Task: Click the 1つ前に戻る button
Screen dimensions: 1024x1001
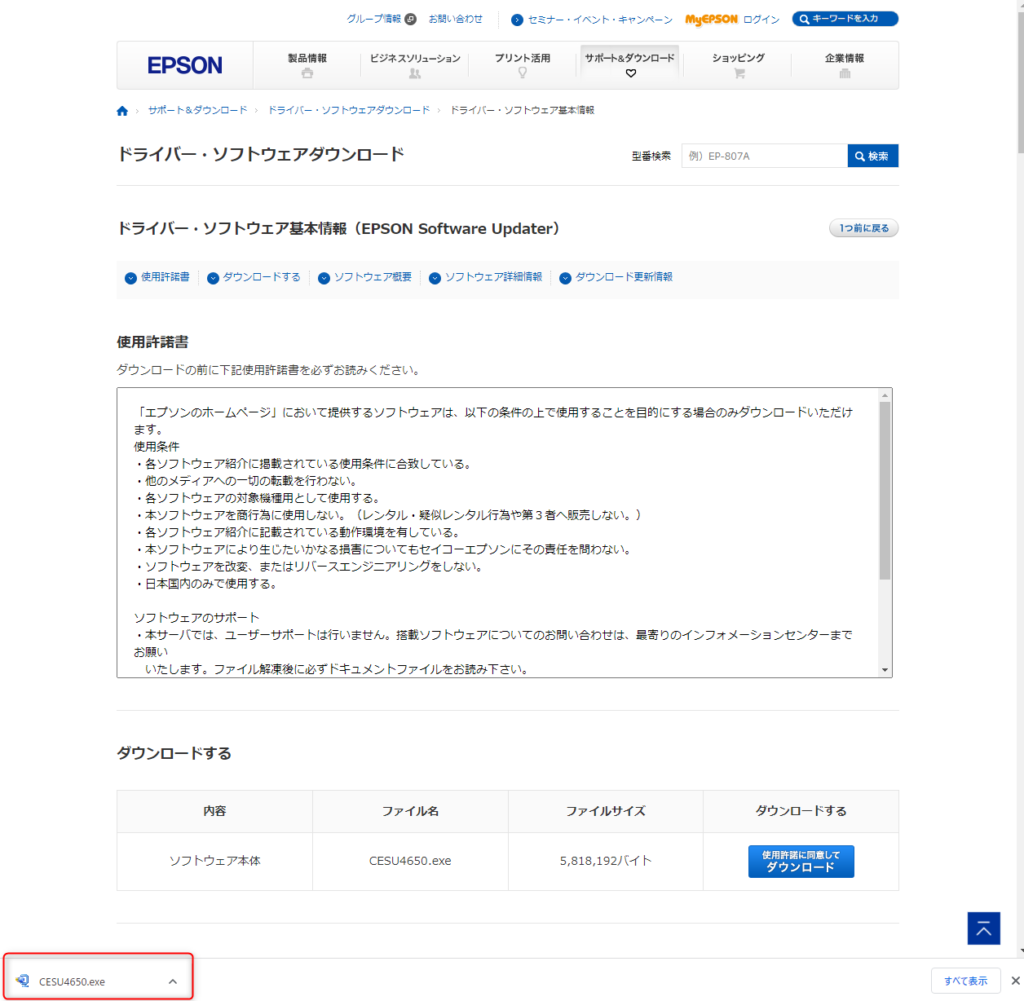Action: 863,228
